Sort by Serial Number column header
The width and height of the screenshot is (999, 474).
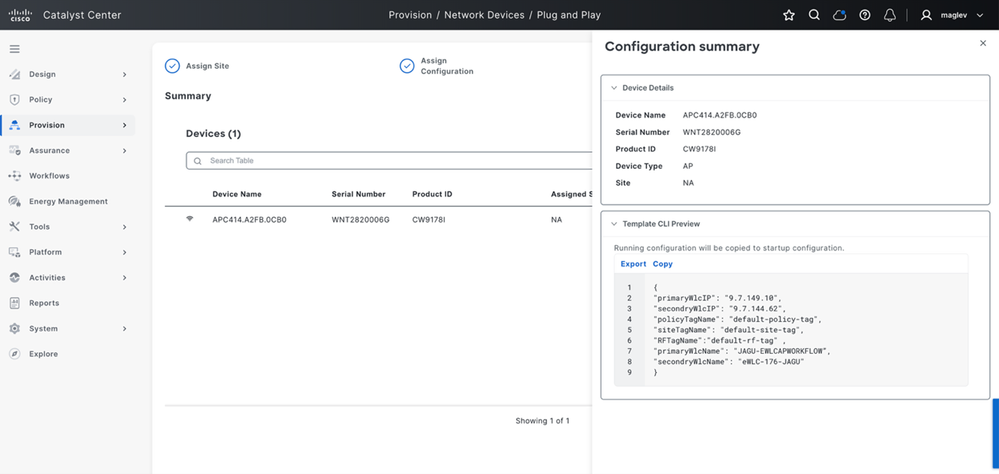click(x=359, y=194)
